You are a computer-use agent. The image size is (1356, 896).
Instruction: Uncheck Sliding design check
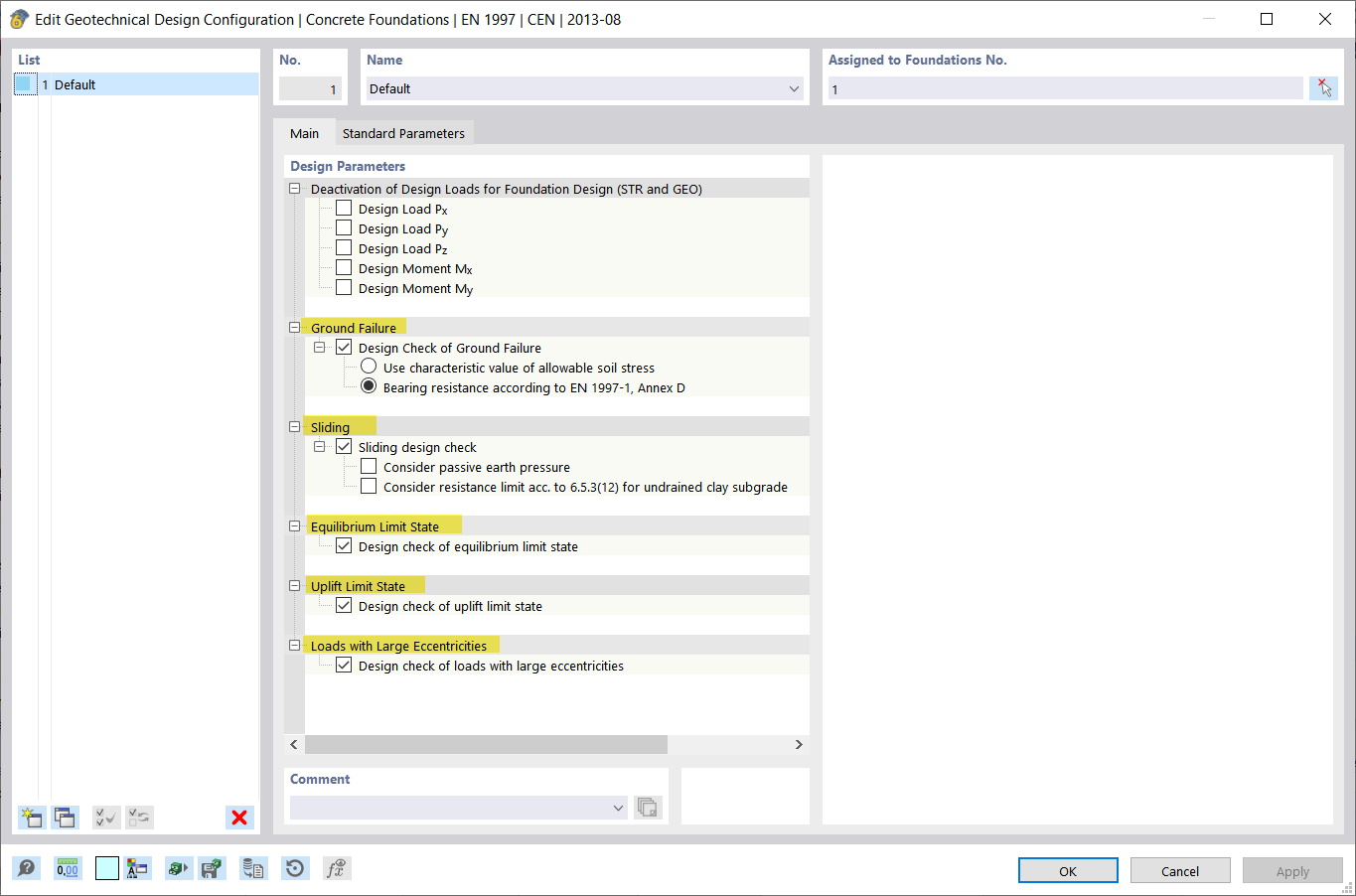(x=344, y=446)
